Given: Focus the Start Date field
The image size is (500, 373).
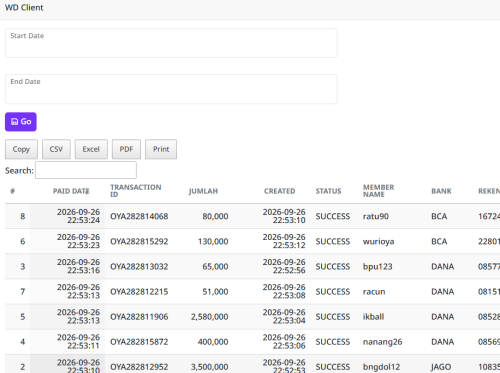Looking at the screenshot, I should coord(171,43).
